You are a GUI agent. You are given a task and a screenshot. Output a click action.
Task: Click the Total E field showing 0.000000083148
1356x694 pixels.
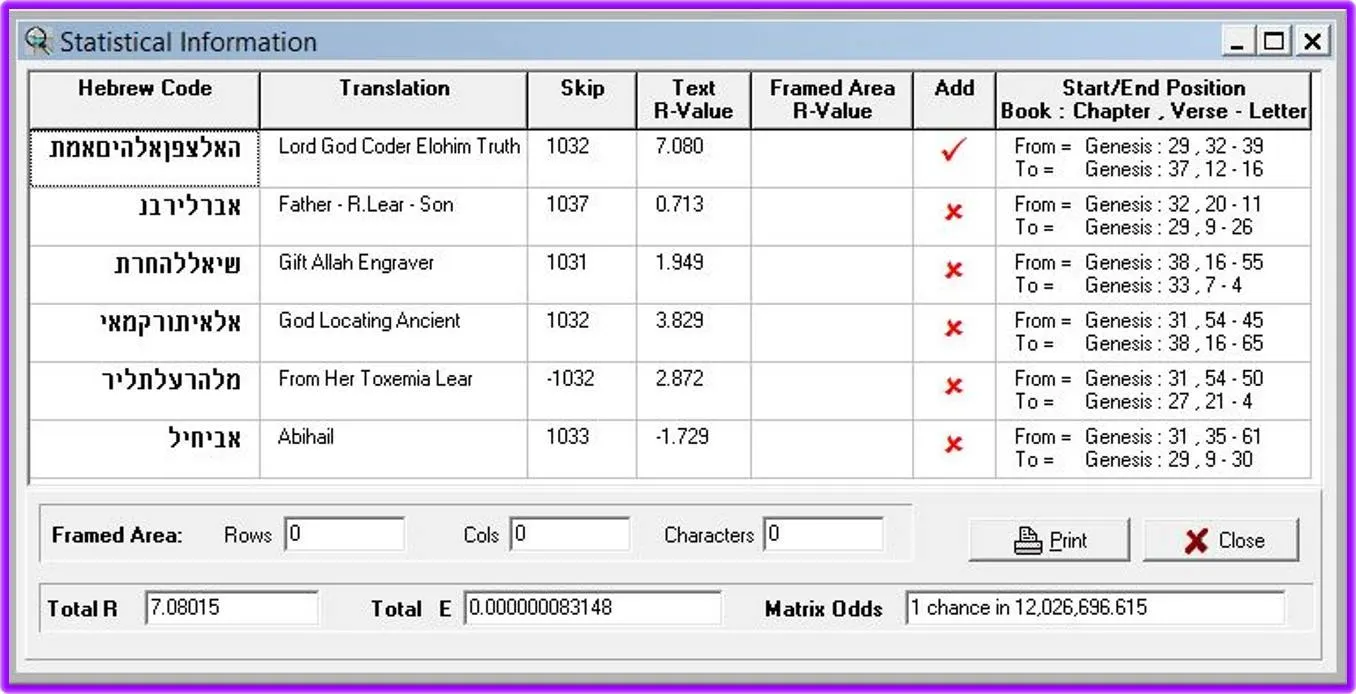(593, 608)
